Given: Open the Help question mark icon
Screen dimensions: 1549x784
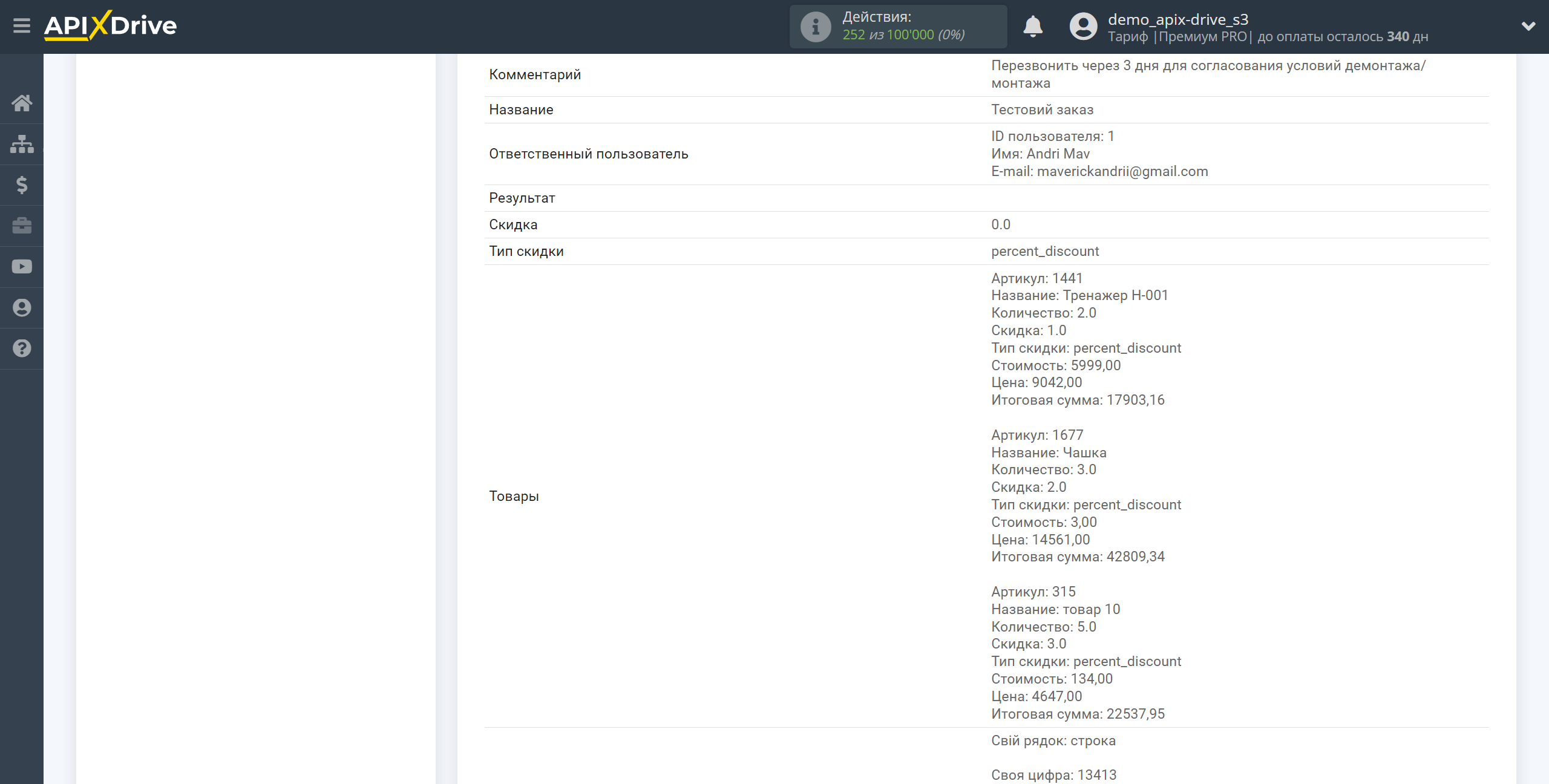Looking at the screenshot, I should coord(22,348).
